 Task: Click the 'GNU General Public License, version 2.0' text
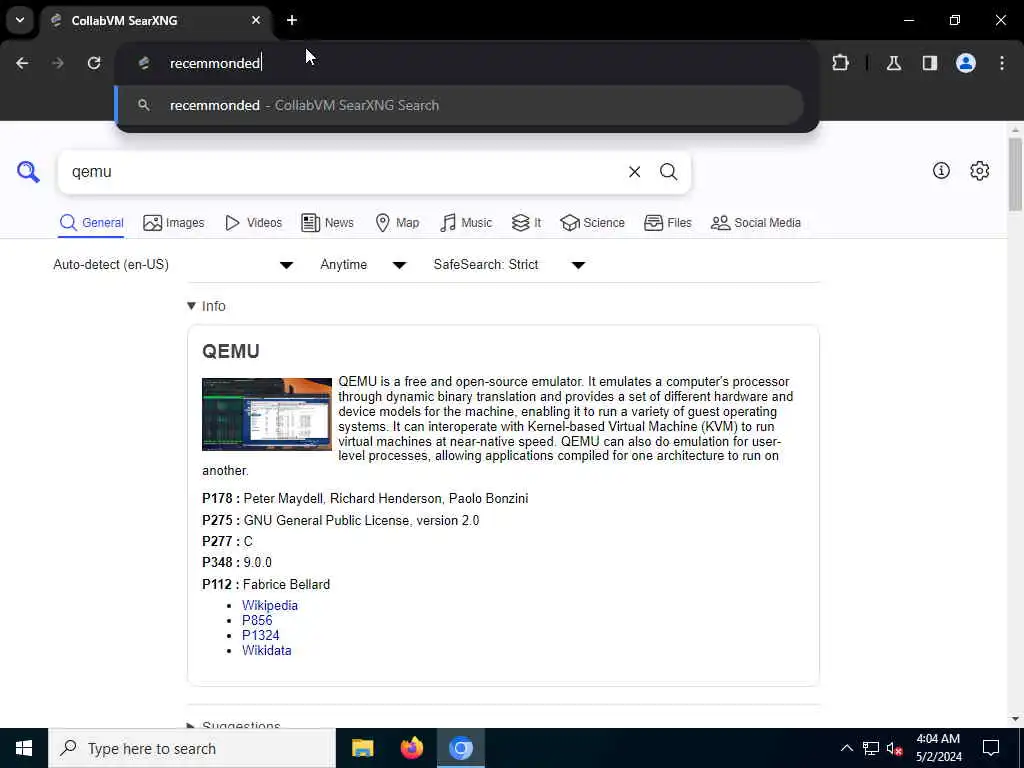[x=361, y=520]
